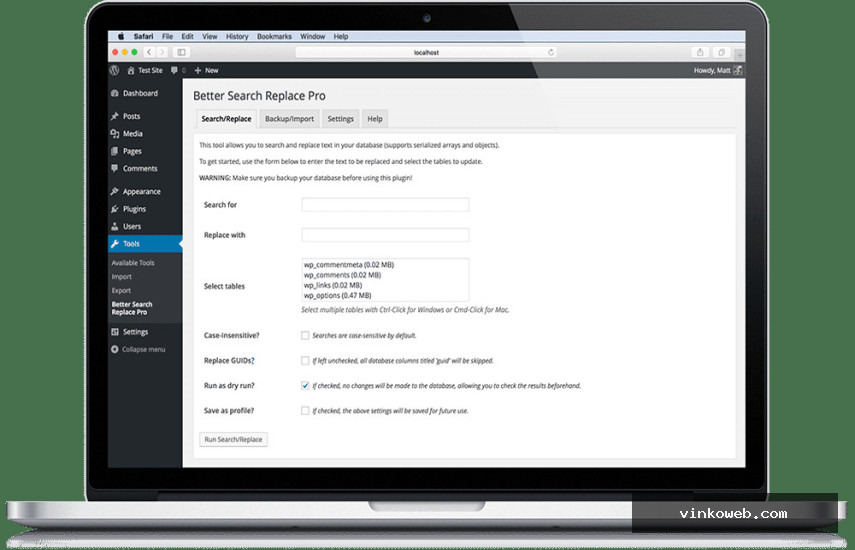The width and height of the screenshot is (855, 550).
Task: Open the Pages sidebar item
Action: [145, 151]
